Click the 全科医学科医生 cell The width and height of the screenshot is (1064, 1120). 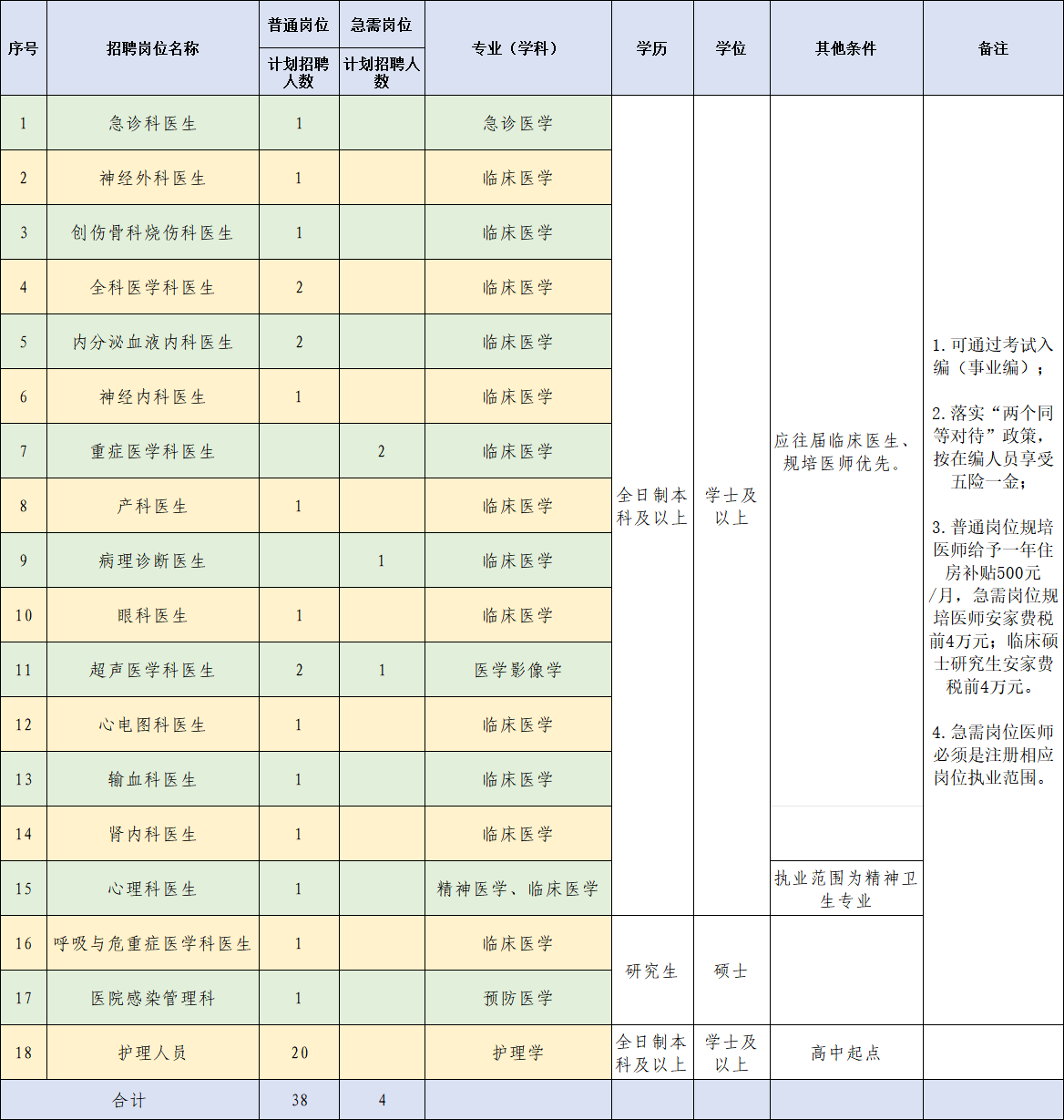pyautogui.click(x=153, y=287)
